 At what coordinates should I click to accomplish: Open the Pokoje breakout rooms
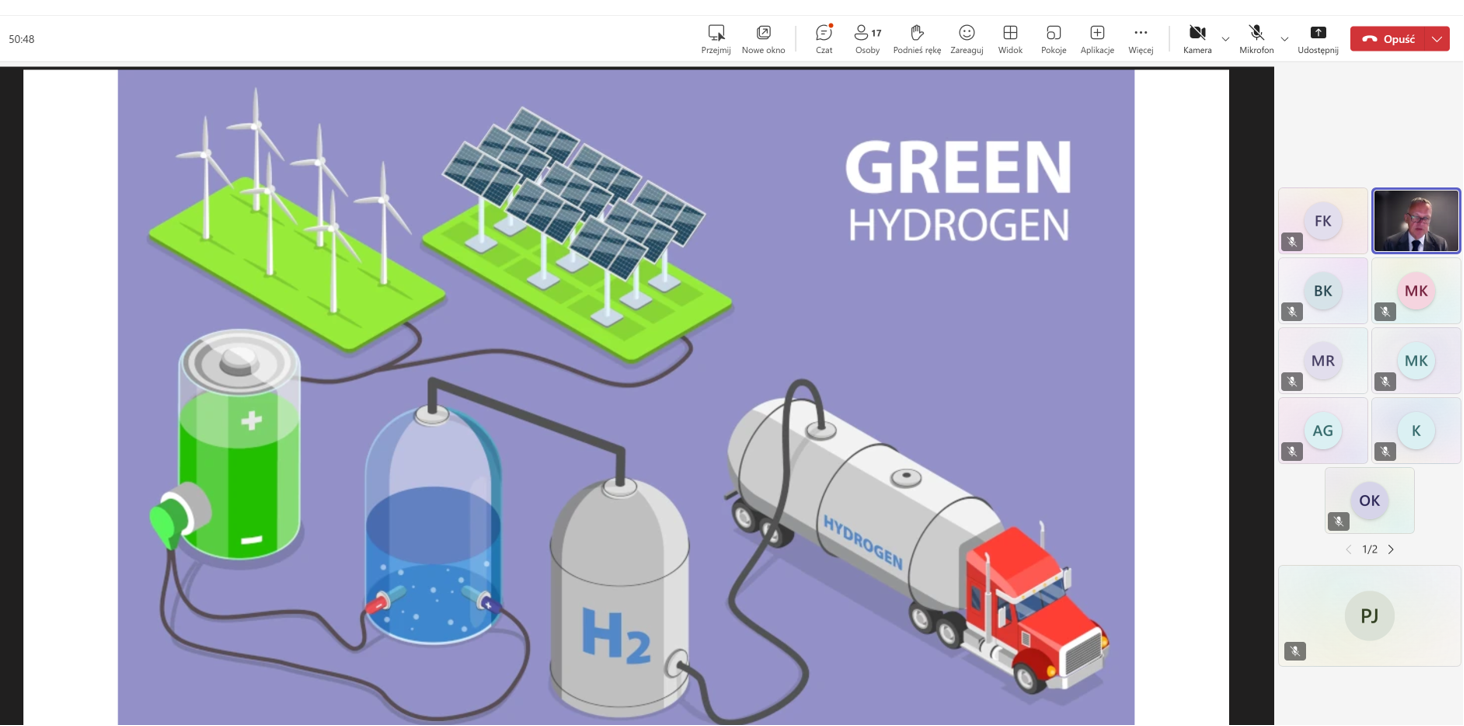click(x=1053, y=34)
